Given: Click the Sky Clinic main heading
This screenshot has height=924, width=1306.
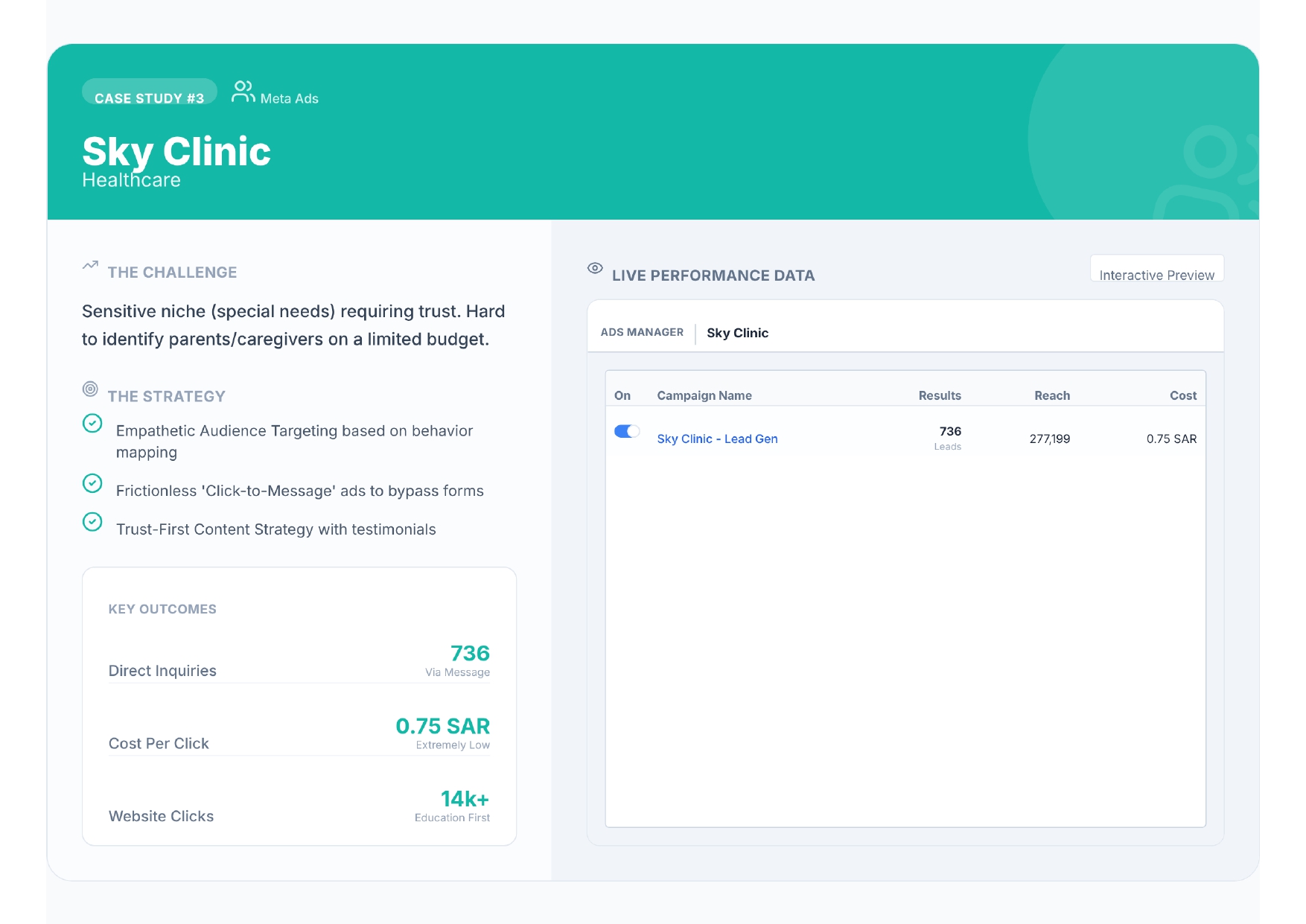Looking at the screenshot, I should pos(176,152).
